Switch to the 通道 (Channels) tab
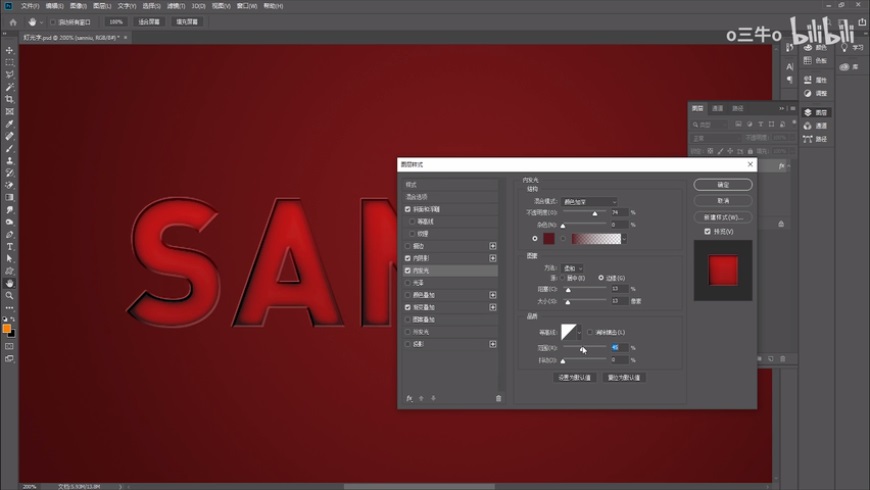Viewport: 870px width, 490px height. tap(717, 108)
